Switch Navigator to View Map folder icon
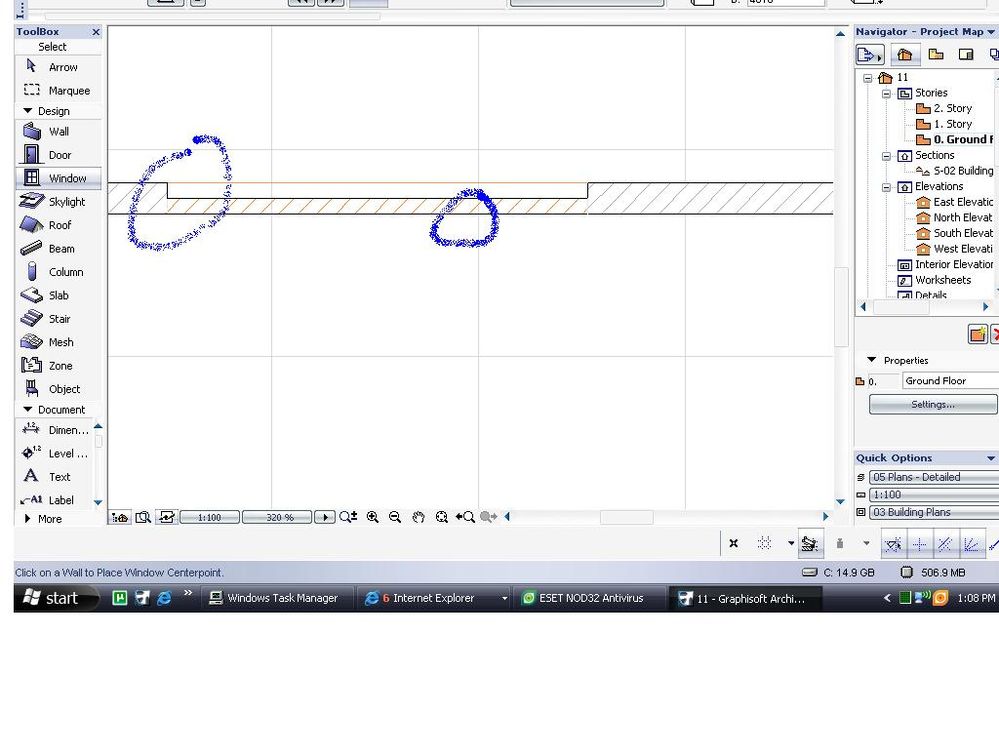The image size is (999, 749). [x=936, y=55]
